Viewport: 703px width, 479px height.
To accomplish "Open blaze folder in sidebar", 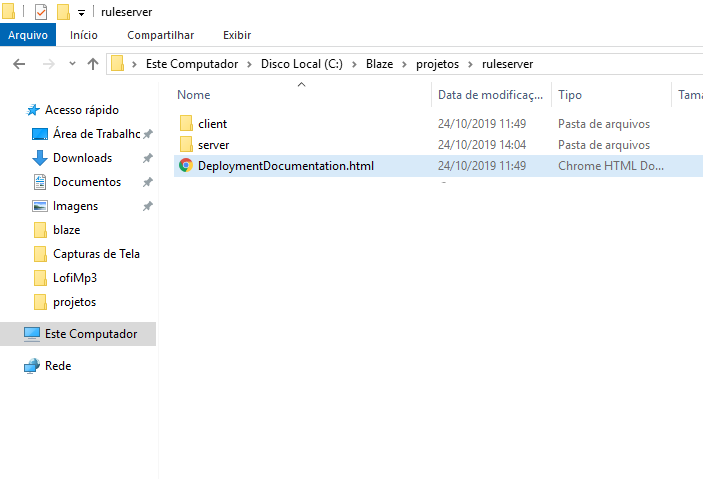I will 66,230.
